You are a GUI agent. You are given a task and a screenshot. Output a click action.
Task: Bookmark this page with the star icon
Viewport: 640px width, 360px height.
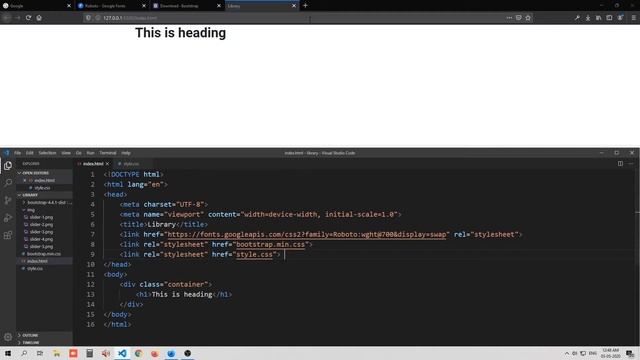point(528,18)
